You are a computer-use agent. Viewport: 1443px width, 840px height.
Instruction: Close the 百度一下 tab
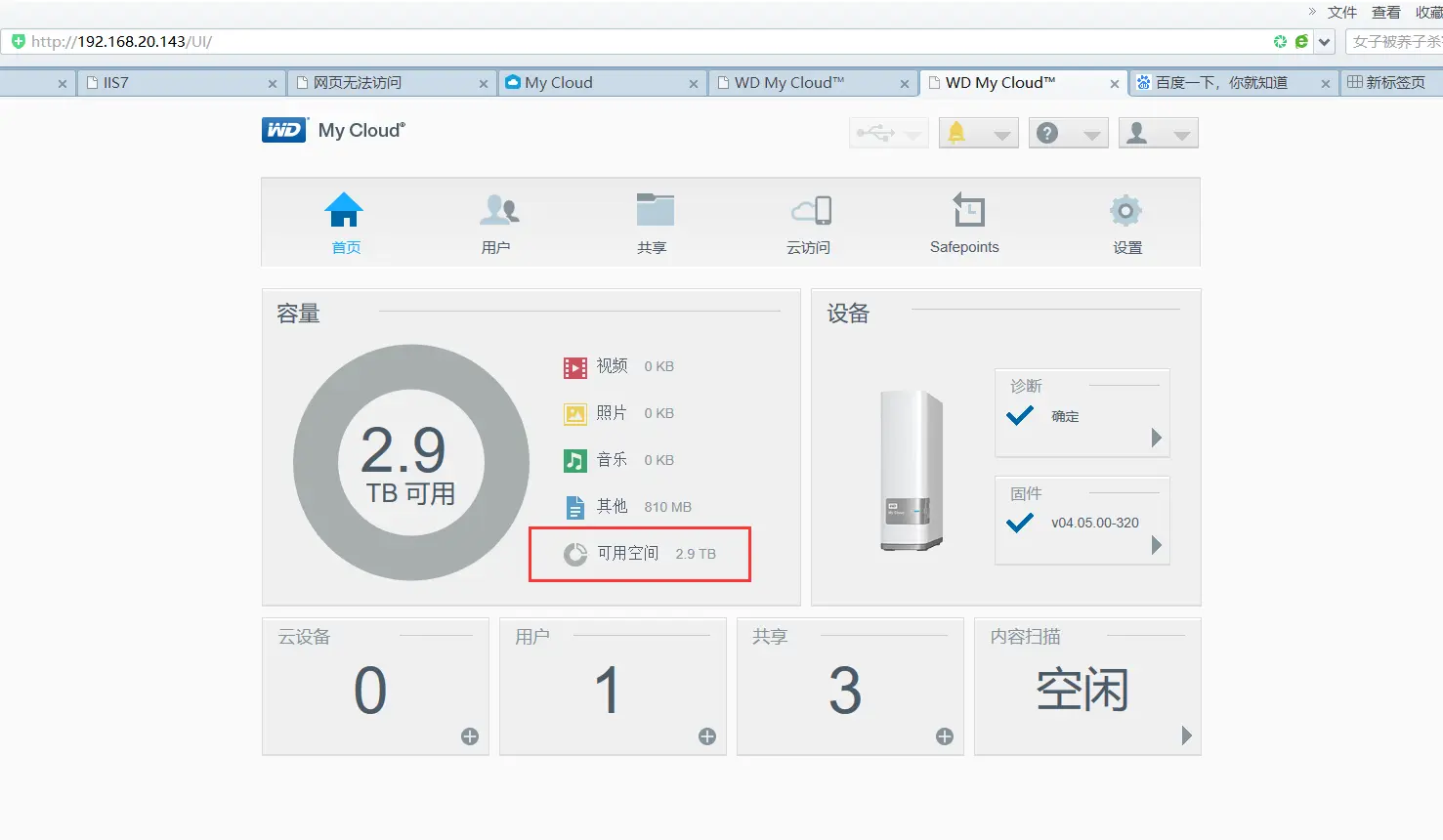(1326, 84)
